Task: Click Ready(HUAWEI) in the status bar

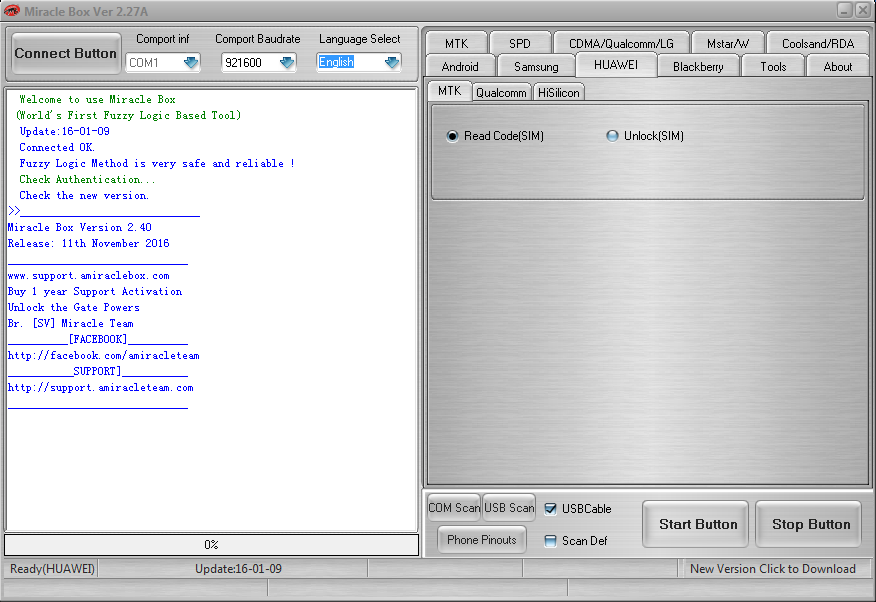Action: pos(52,568)
